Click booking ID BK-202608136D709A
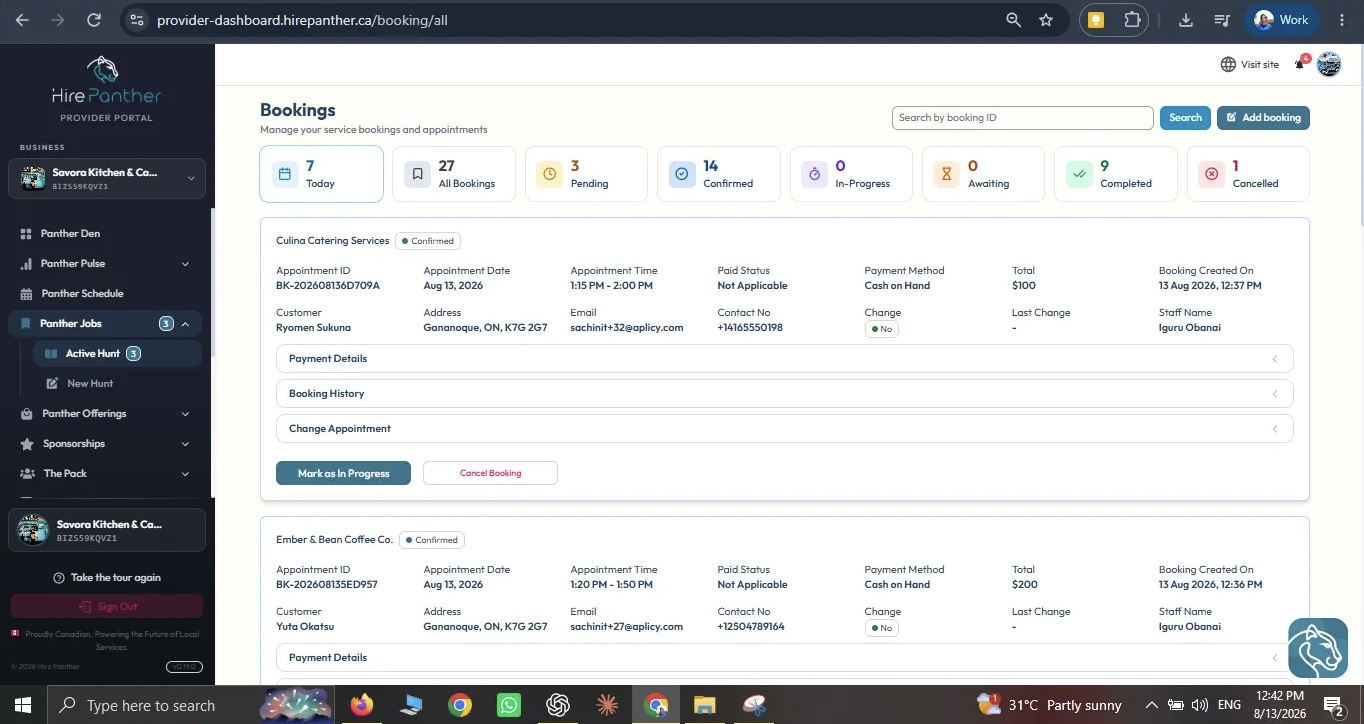Screen dimensions: 1364x724 pyautogui.click(x=328, y=286)
